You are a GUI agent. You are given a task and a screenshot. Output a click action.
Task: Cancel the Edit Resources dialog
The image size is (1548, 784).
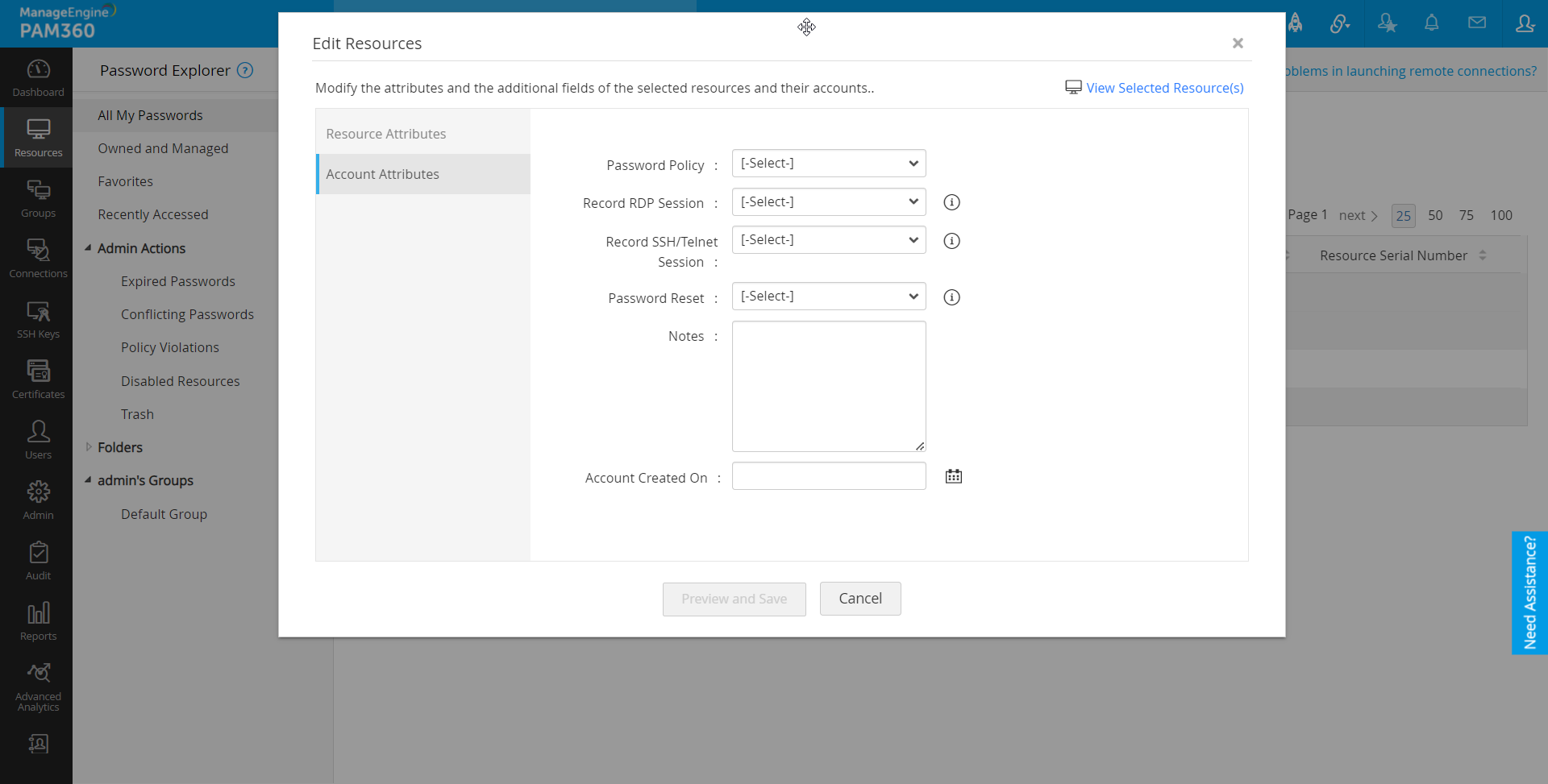(860, 599)
